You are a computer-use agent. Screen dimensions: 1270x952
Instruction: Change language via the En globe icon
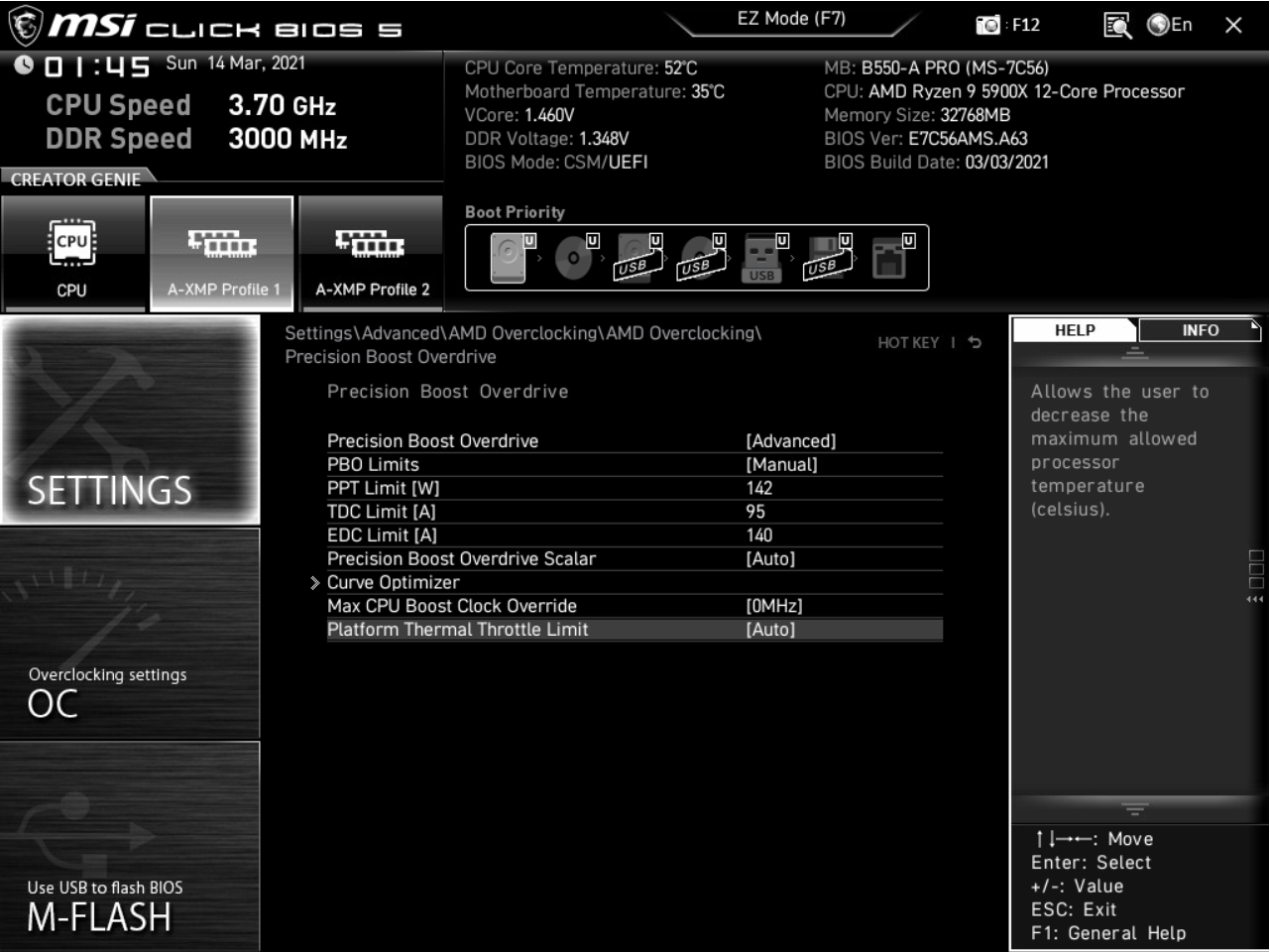coord(1170,25)
